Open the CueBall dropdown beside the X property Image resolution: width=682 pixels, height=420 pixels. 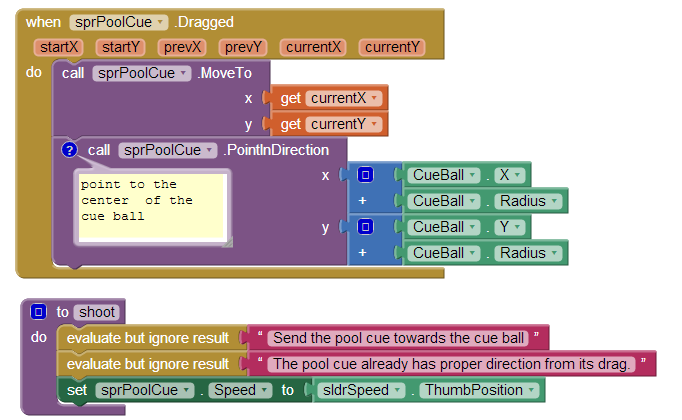(444, 175)
